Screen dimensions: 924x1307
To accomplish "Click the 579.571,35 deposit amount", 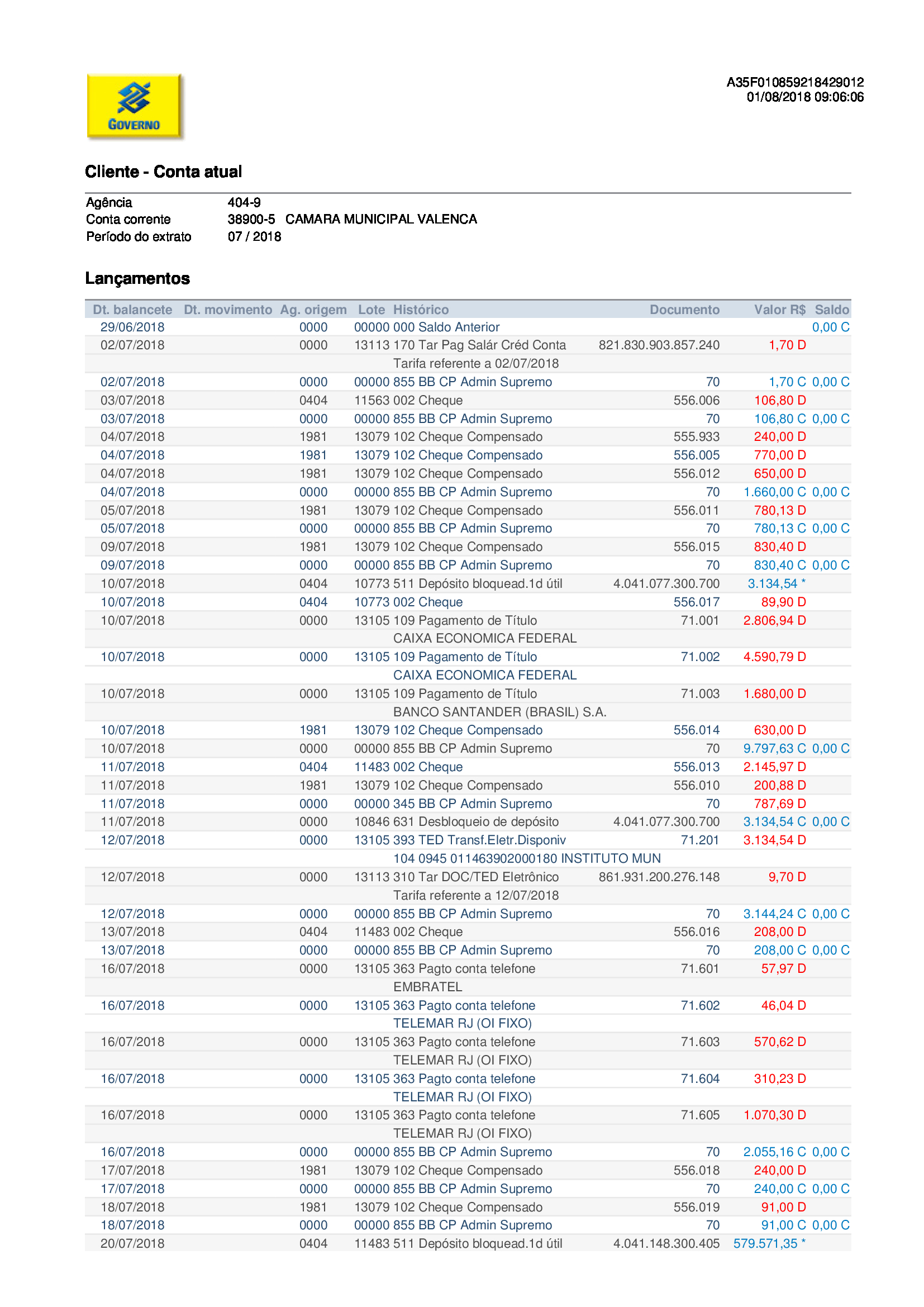I will pyautogui.click(x=765, y=1243).
